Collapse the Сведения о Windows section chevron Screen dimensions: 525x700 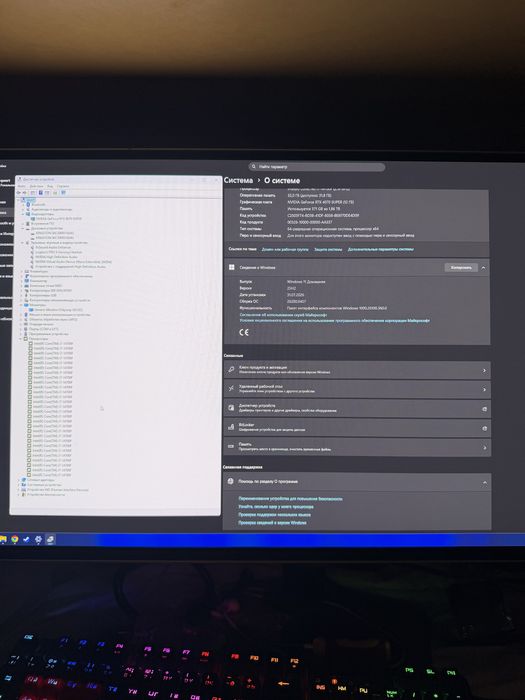pos(483,268)
